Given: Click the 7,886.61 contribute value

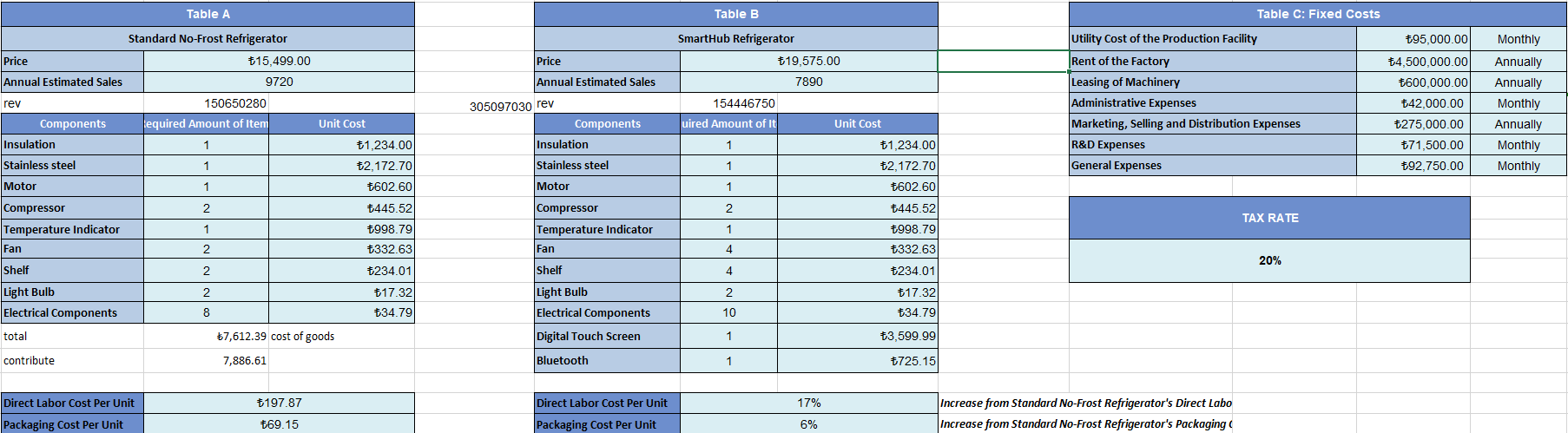Looking at the screenshot, I should [x=206, y=360].
